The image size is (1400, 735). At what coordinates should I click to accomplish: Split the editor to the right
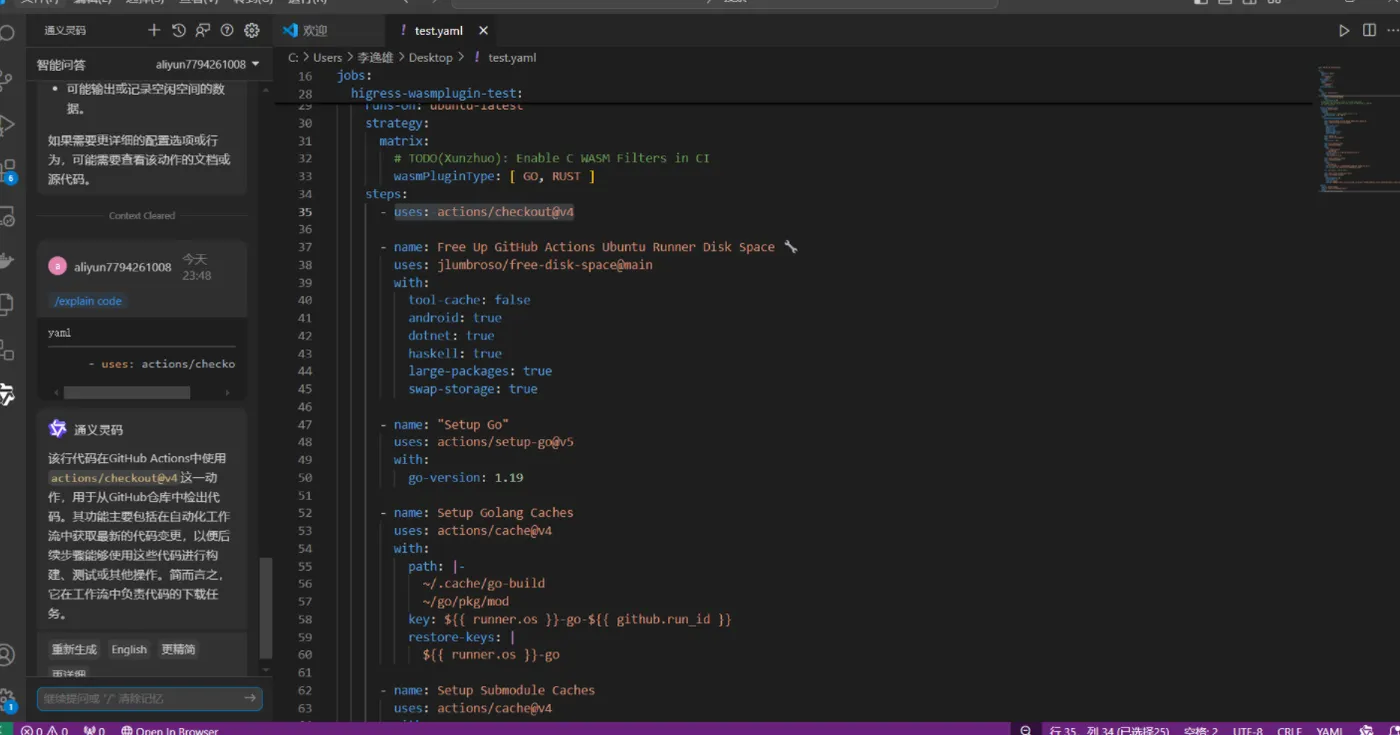tap(1369, 31)
